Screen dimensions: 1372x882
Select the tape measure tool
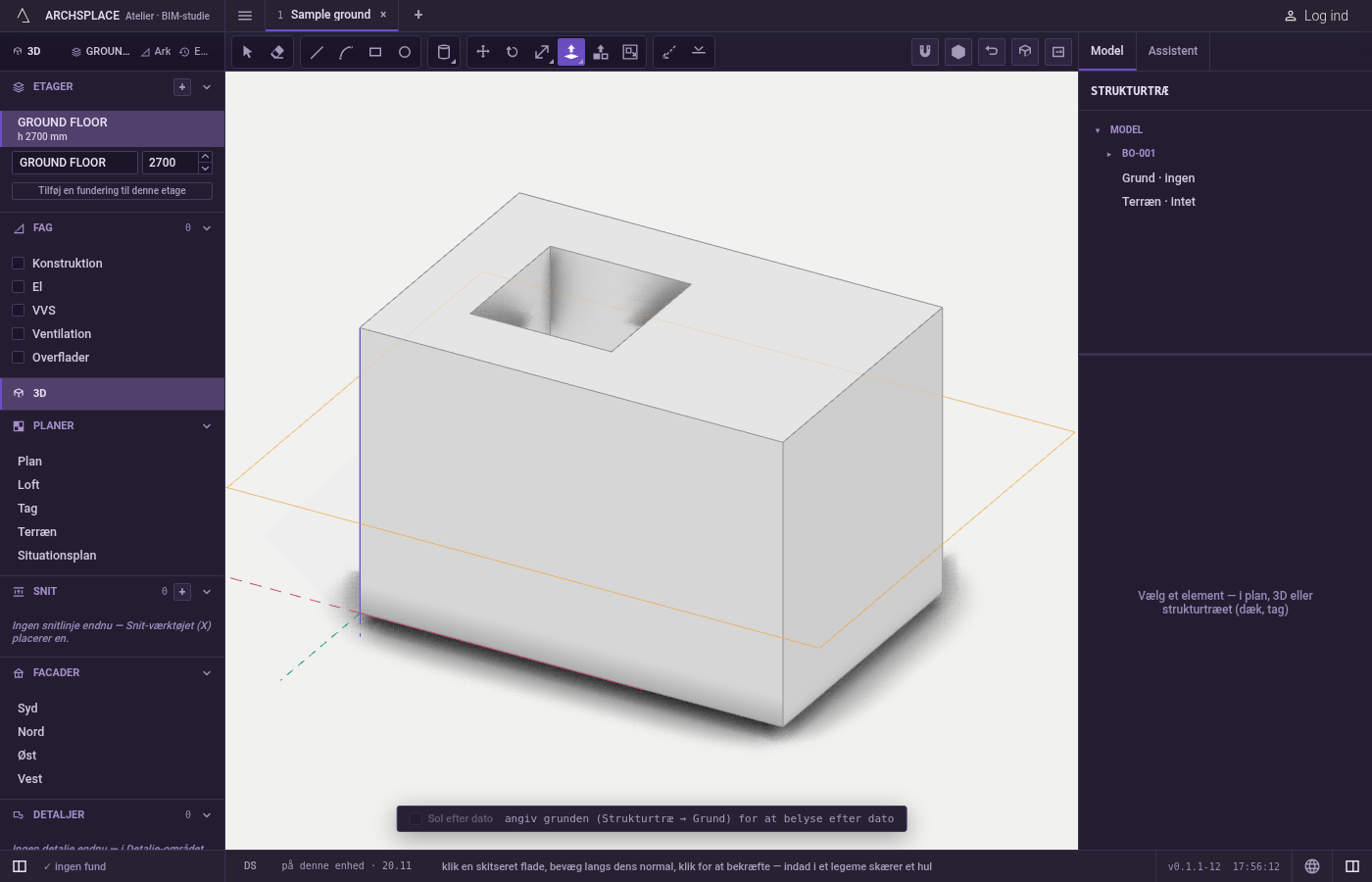point(669,52)
